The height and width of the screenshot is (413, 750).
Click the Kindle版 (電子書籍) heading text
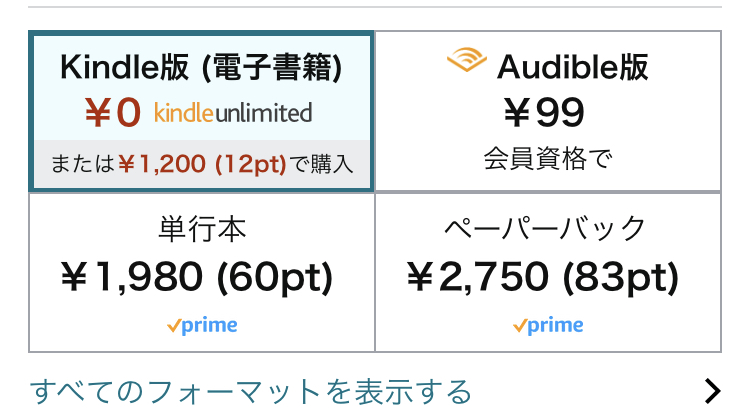point(201,67)
